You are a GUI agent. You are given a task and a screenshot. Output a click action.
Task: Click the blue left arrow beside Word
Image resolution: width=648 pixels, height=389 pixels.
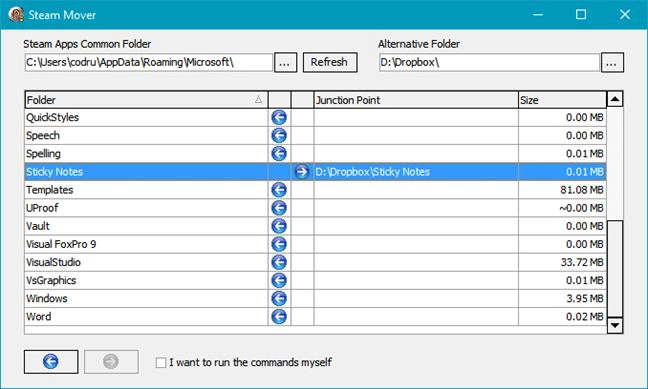pos(279,317)
